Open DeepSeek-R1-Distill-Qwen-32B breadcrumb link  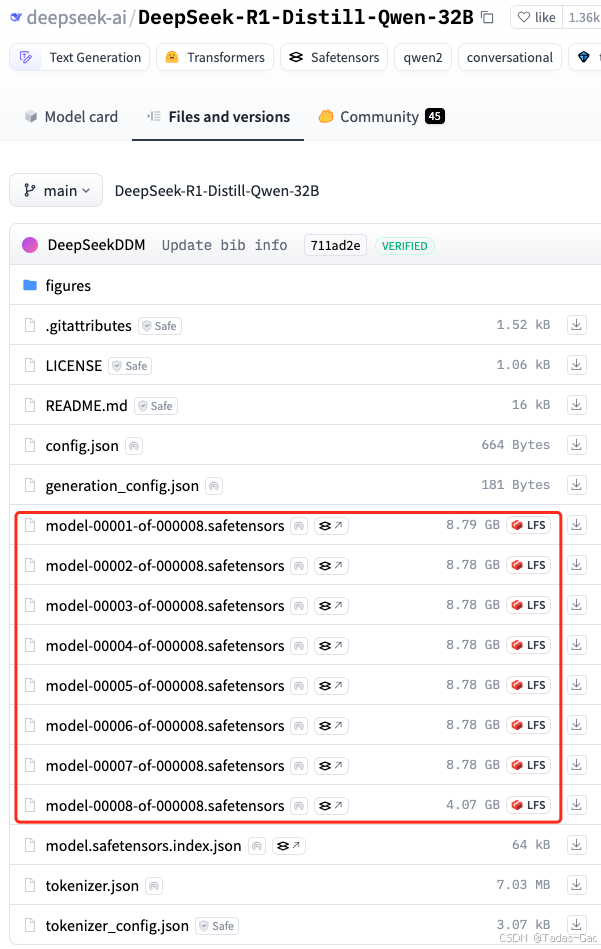217,191
